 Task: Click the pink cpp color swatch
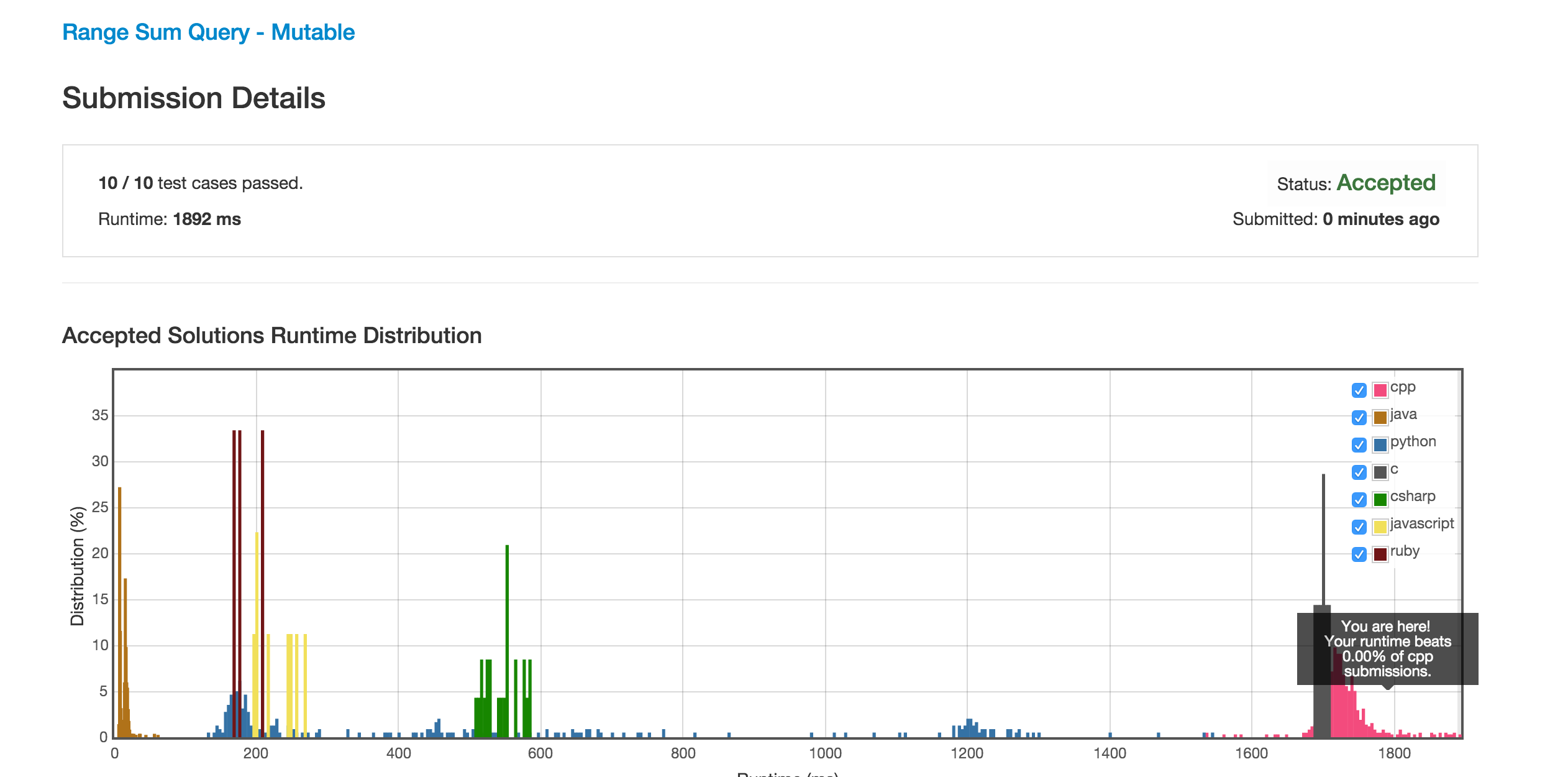[1380, 390]
